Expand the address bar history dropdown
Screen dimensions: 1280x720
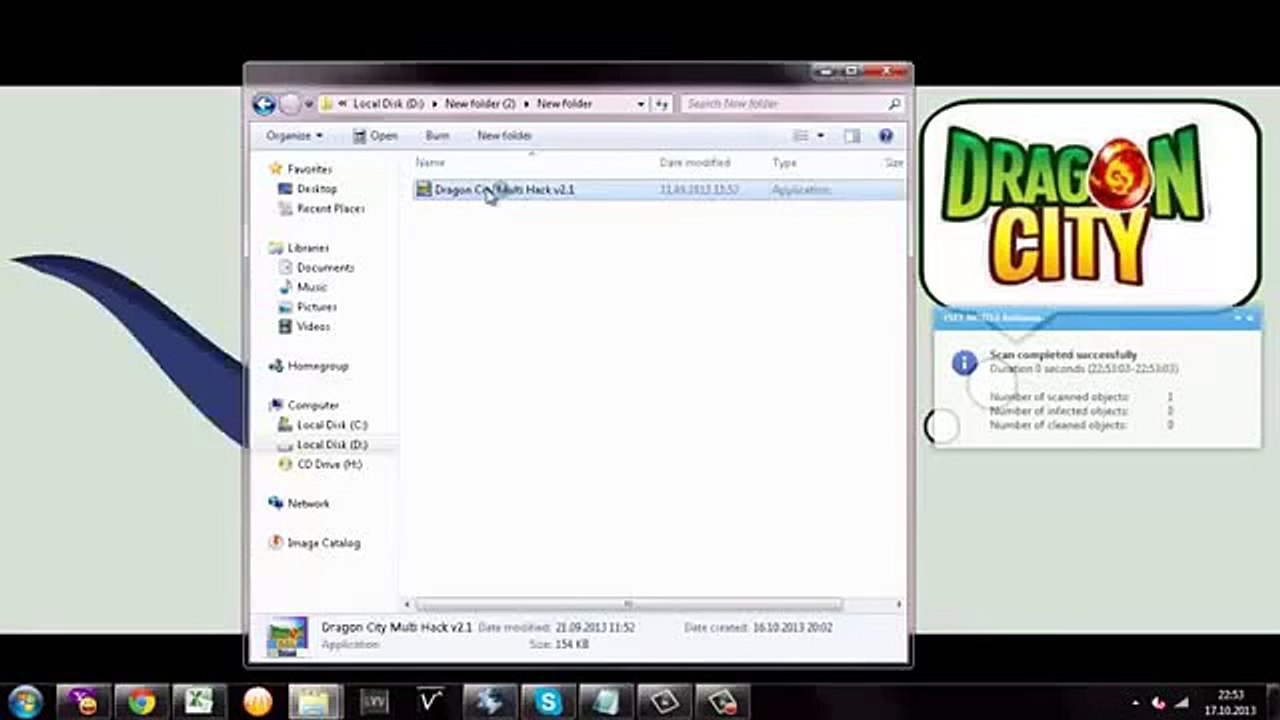click(x=641, y=104)
